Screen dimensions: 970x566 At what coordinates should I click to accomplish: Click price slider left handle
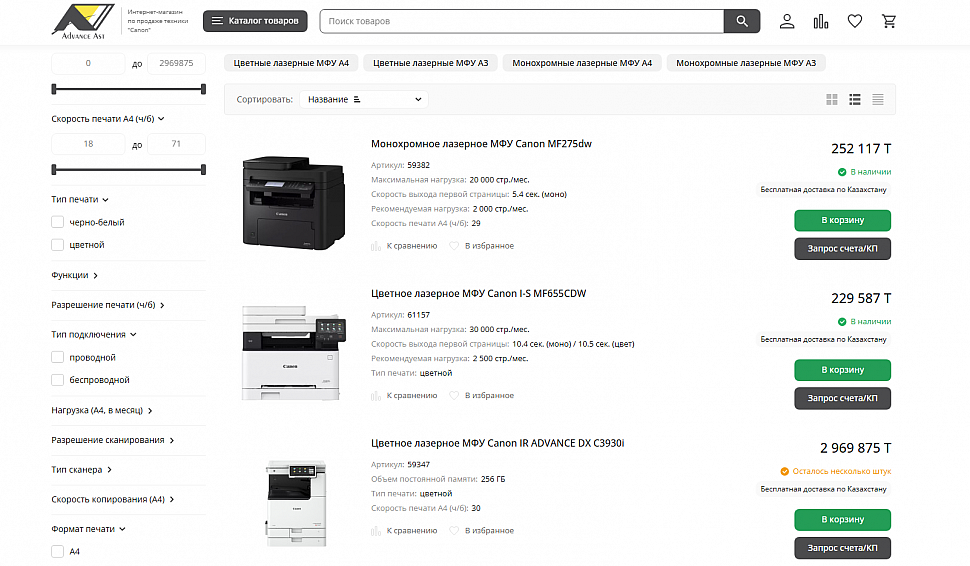tap(54, 89)
